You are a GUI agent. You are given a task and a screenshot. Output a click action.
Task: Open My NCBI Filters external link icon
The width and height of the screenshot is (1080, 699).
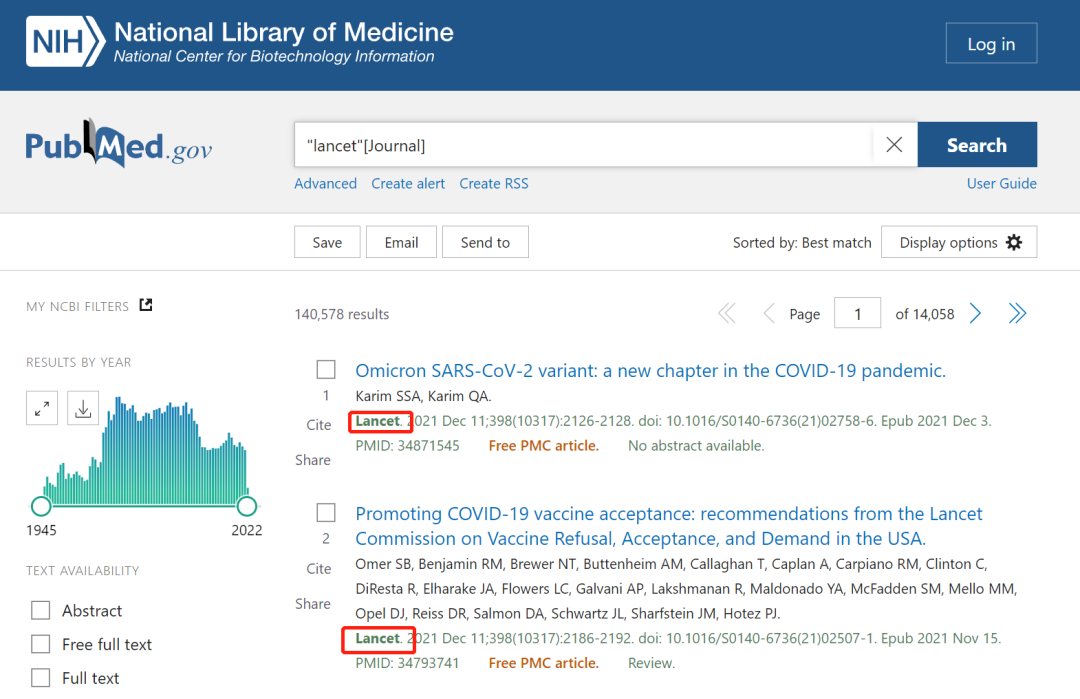click(x=145, y=304)
